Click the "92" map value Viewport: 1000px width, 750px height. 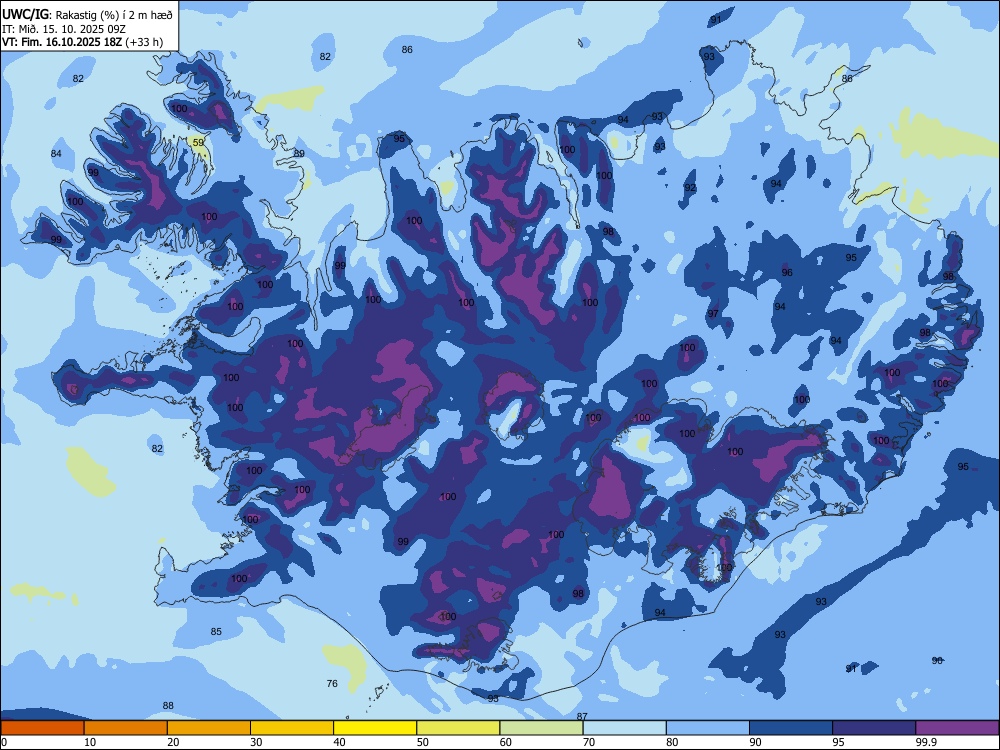[x=690, y=188]
